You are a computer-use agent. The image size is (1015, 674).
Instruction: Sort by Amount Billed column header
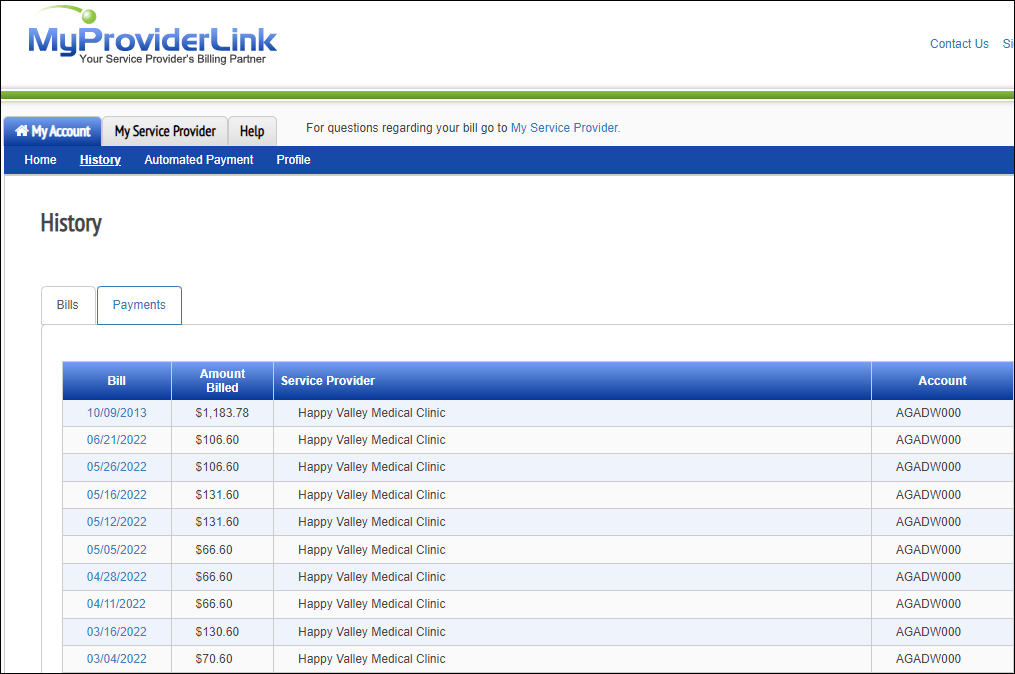tap(222, 381)
